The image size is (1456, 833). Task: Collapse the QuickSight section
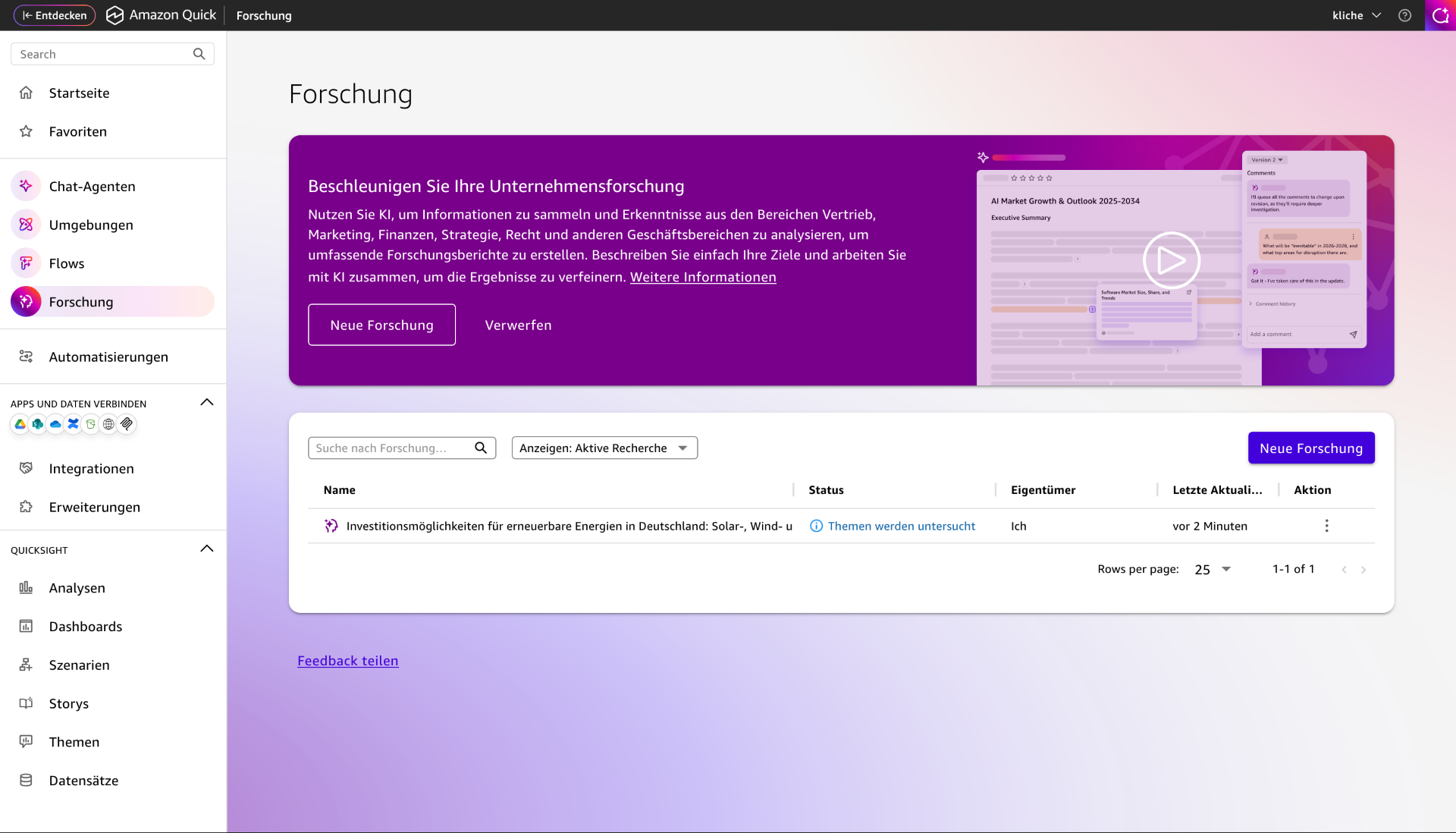coord(206,549)
